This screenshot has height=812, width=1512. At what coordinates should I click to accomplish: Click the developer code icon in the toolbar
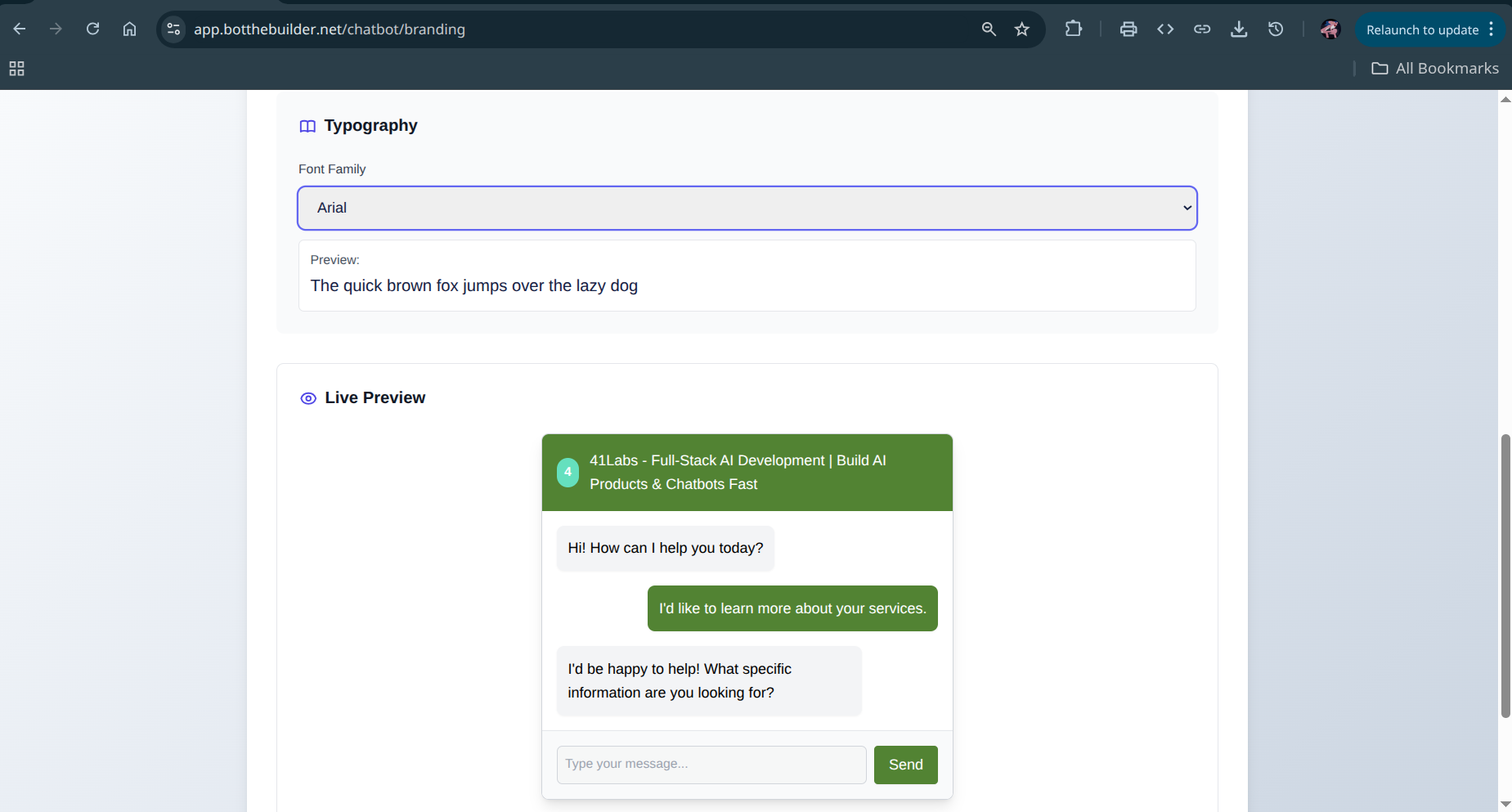pyautogui.click(x=1165, y=29)
